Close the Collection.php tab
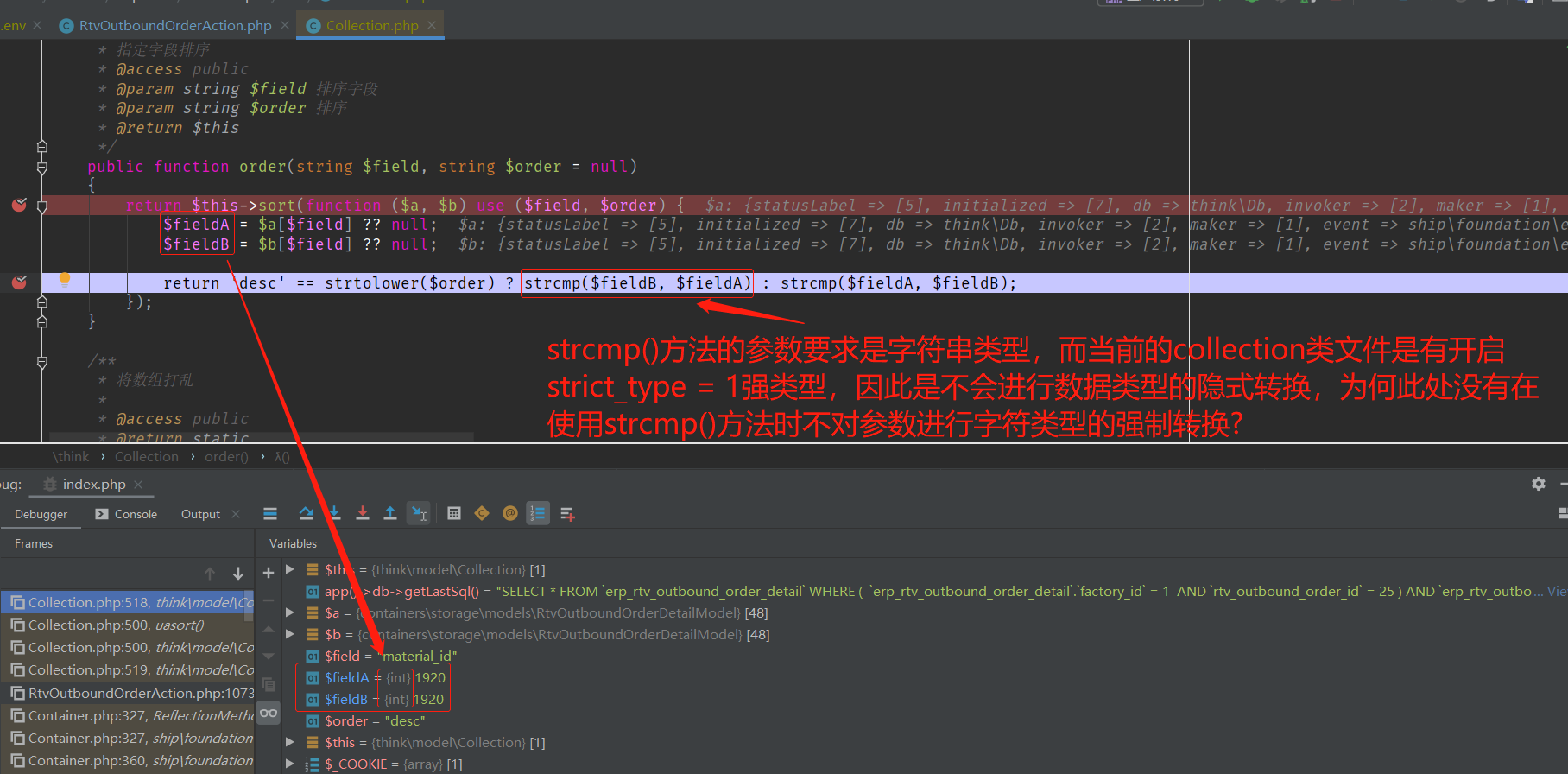 [x=433, y=26]
